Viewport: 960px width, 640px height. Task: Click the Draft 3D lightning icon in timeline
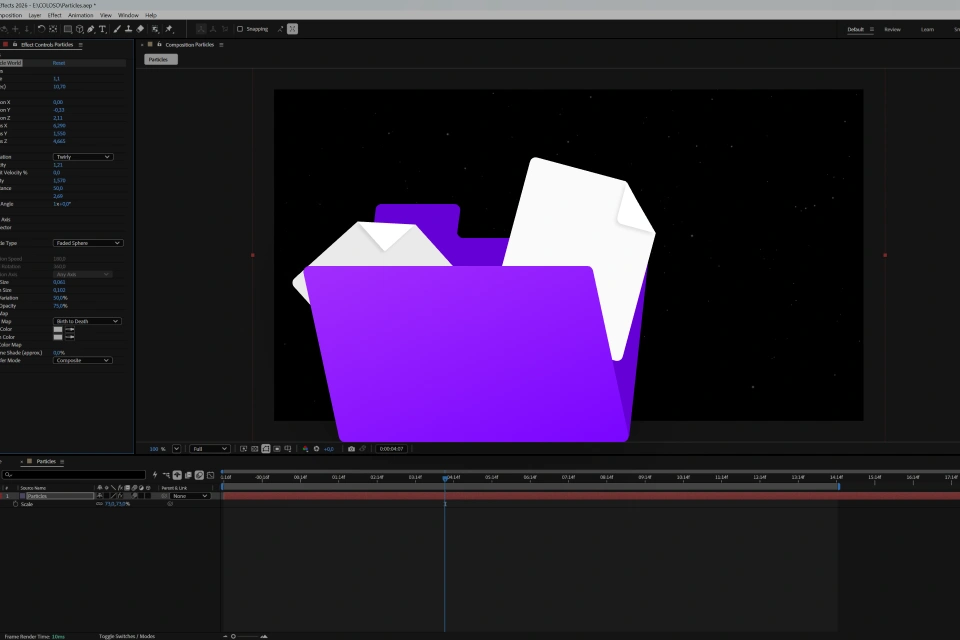point(155,475)
